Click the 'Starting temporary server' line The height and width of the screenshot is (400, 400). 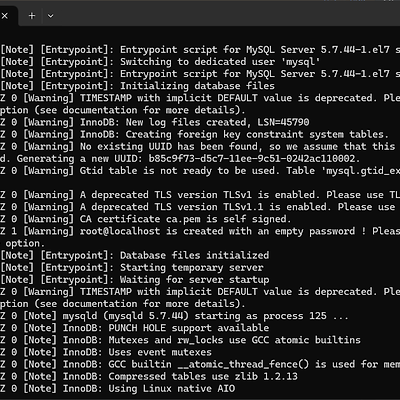132,268
